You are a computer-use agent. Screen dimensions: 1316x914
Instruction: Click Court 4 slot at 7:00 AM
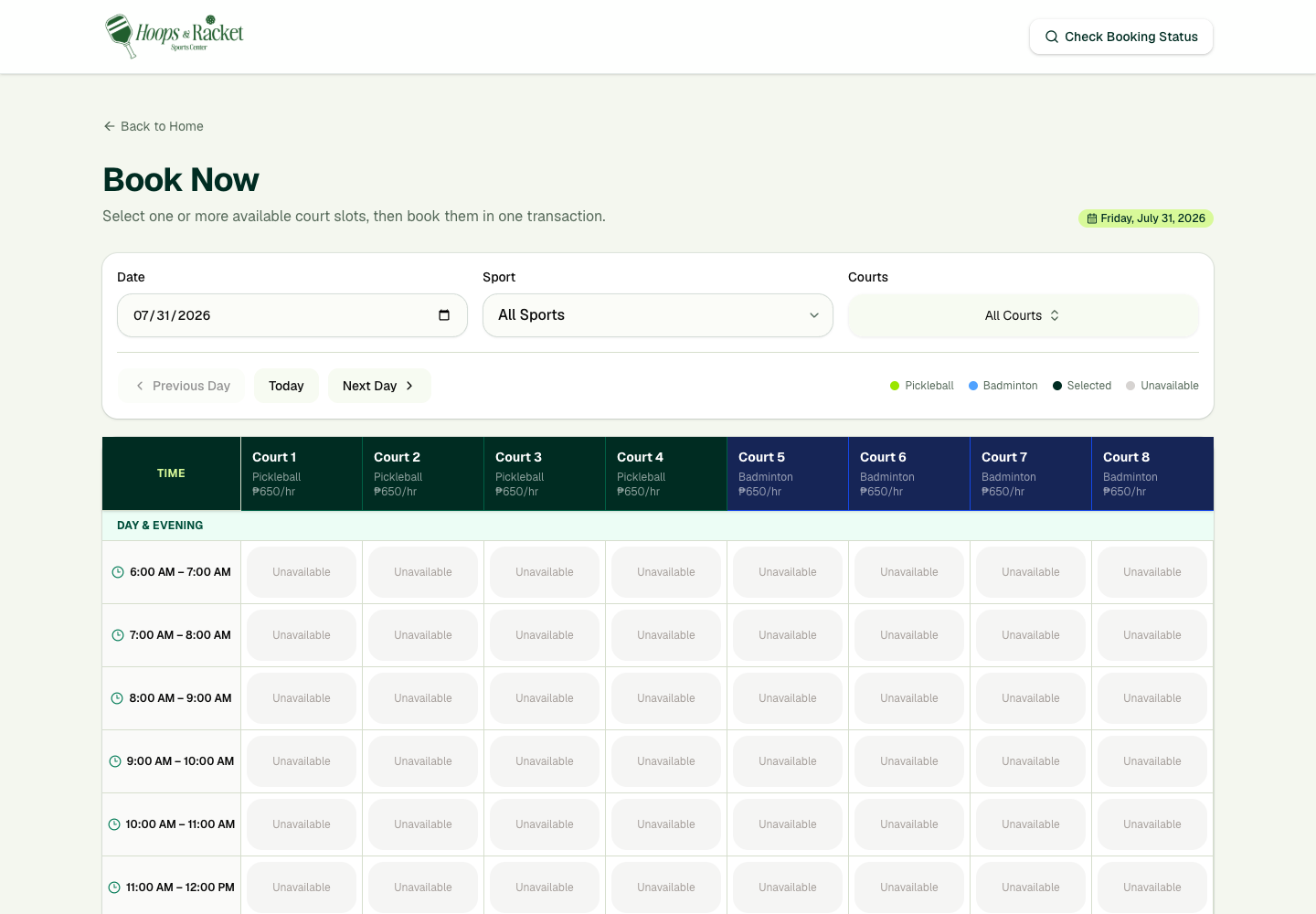pyautogui.click(x=666, y=635)
